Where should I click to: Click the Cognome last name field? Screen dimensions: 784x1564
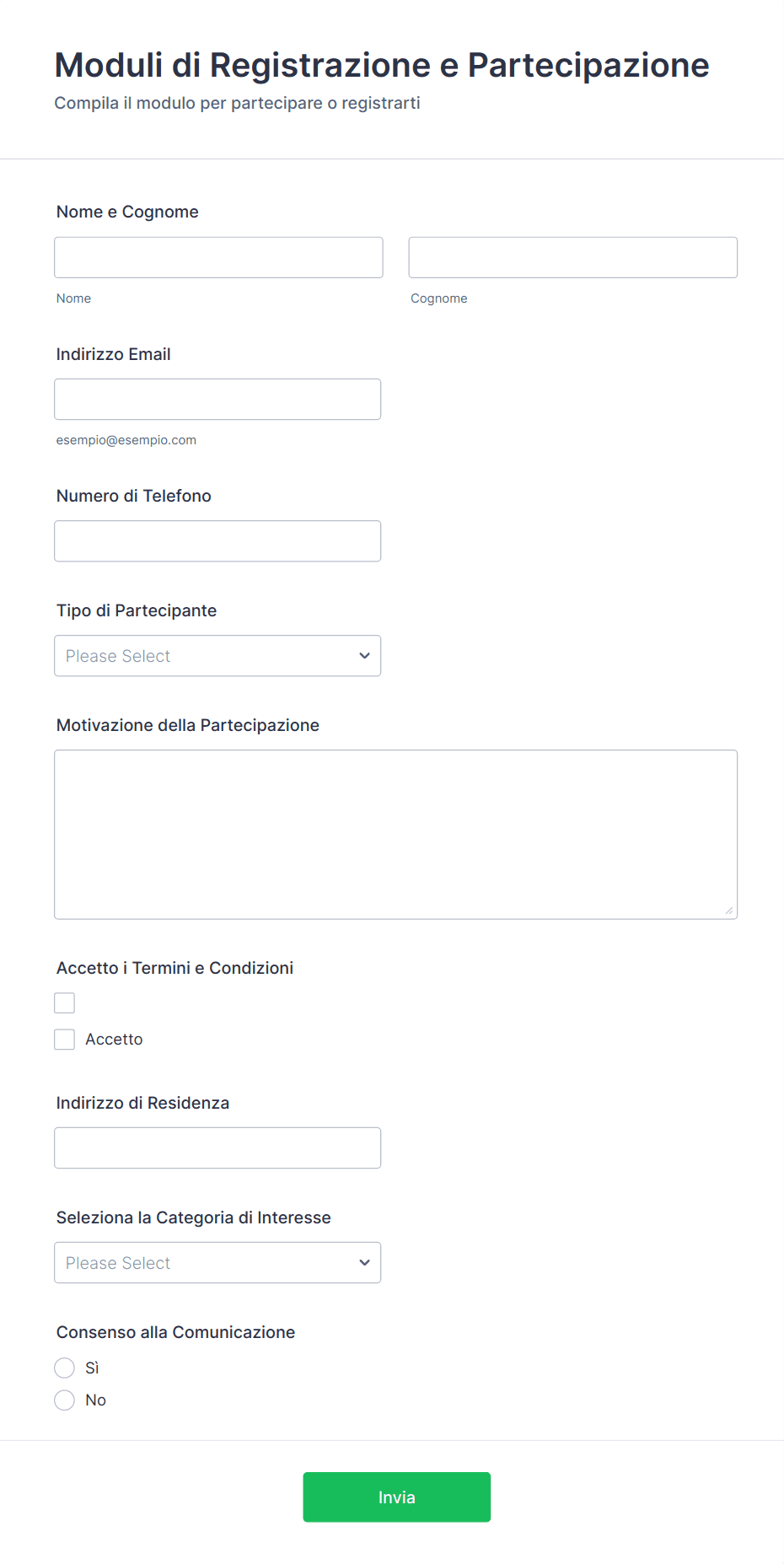[x=572, y=257]
